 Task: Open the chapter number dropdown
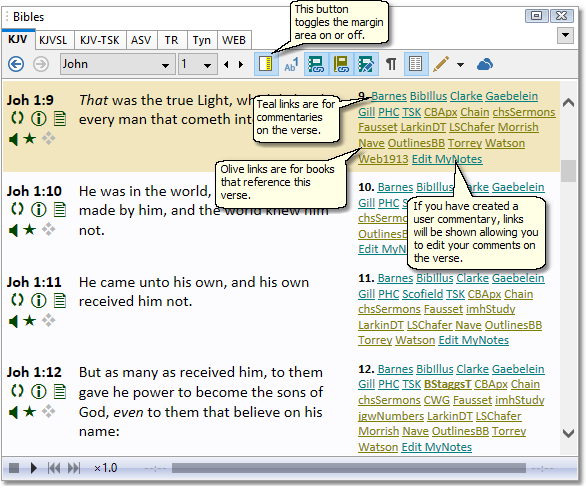point(197,64)
